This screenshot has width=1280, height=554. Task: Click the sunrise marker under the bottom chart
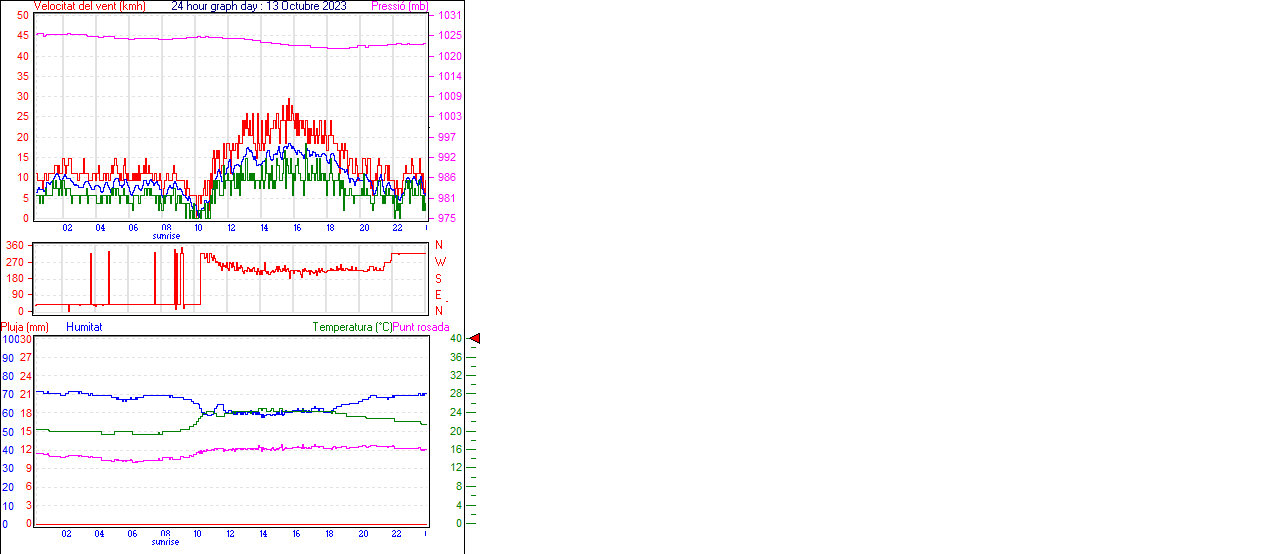(x=166, y=542)
